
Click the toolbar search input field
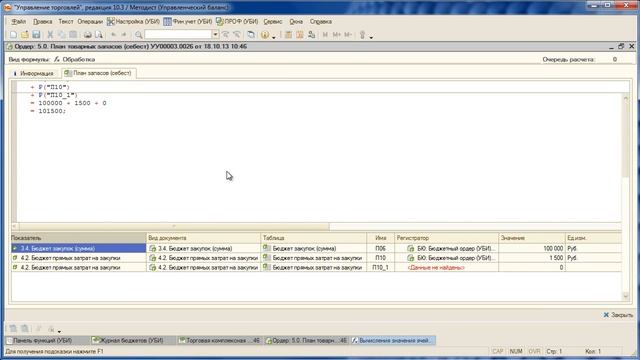point(178,35)
